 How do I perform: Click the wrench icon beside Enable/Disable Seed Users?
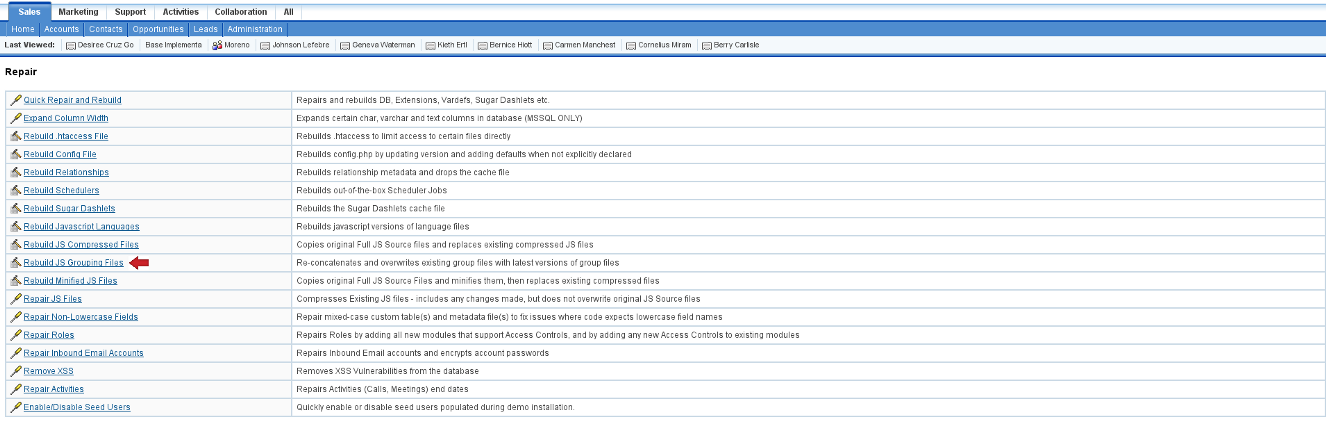tap(15, 407)
